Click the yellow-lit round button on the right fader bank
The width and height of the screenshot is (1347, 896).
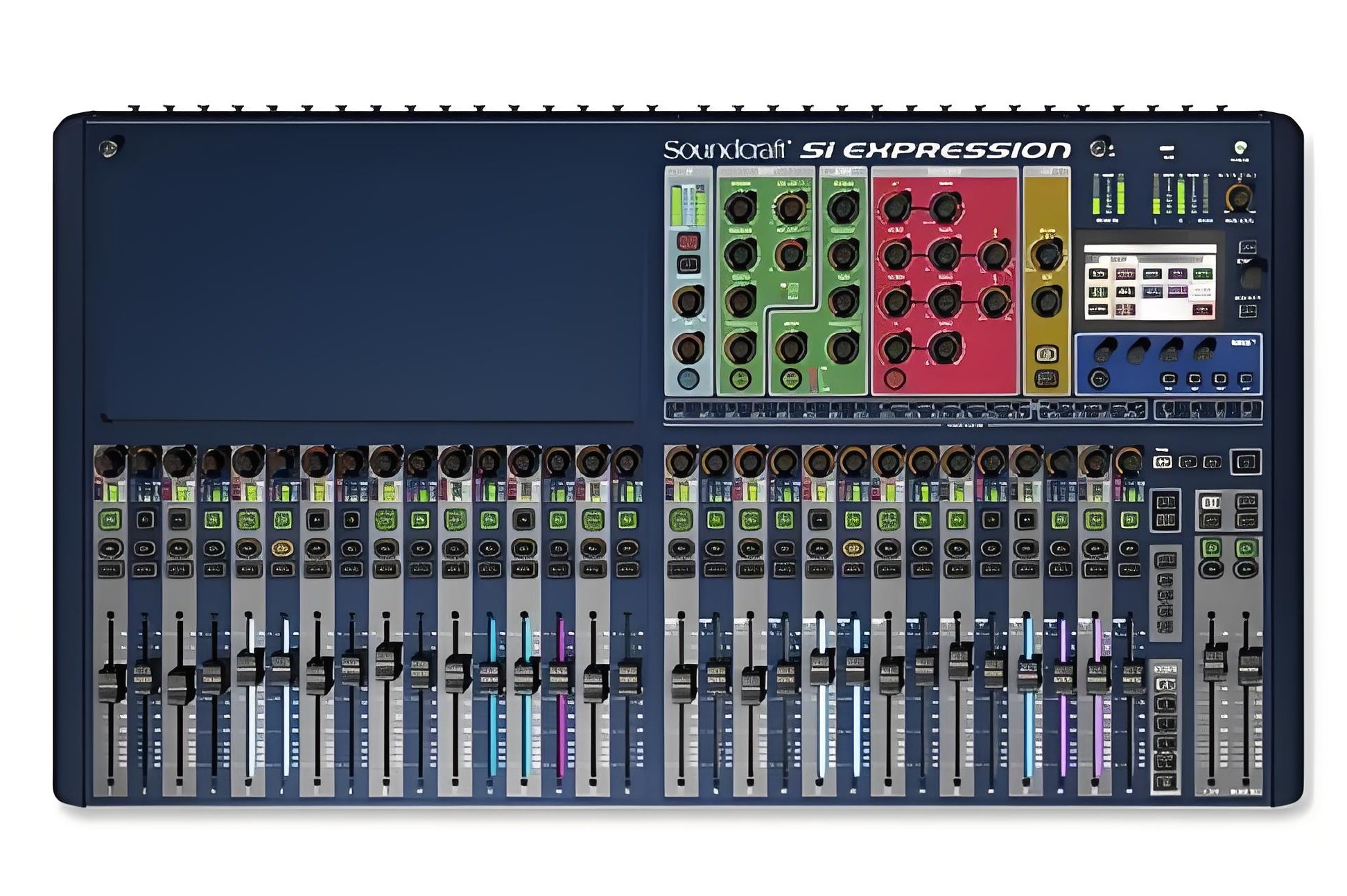[853, 549]
